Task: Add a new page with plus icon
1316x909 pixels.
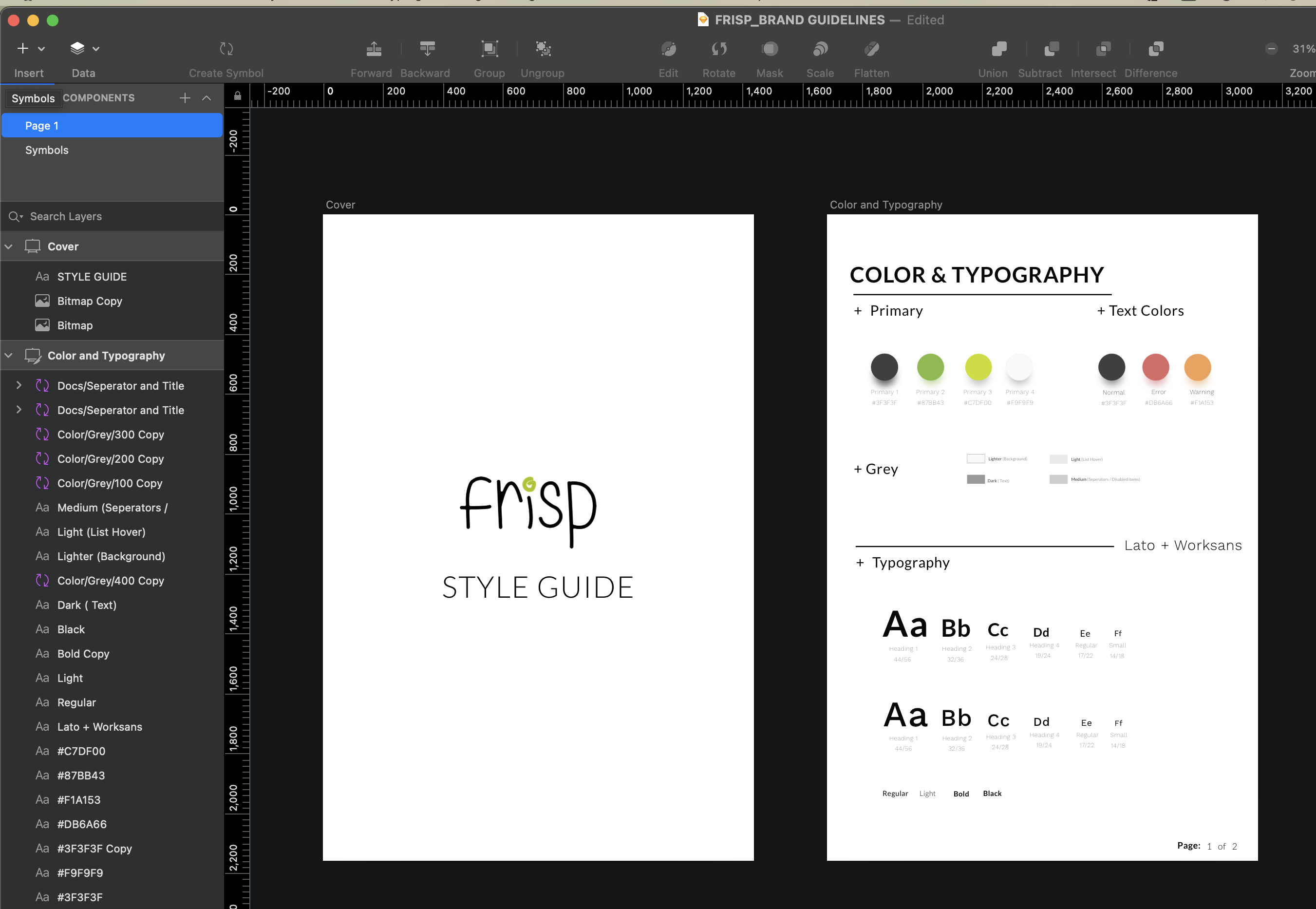Action: [185, 98]
